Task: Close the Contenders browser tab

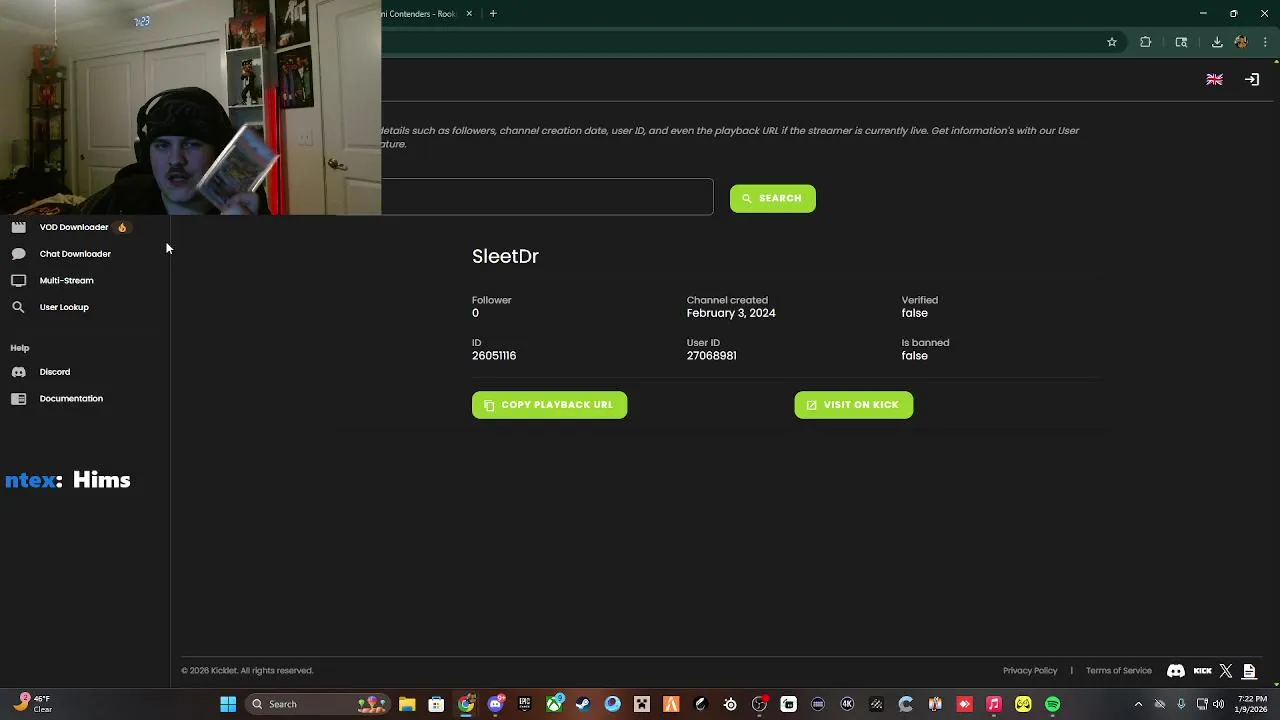Action: click(469, 14)
